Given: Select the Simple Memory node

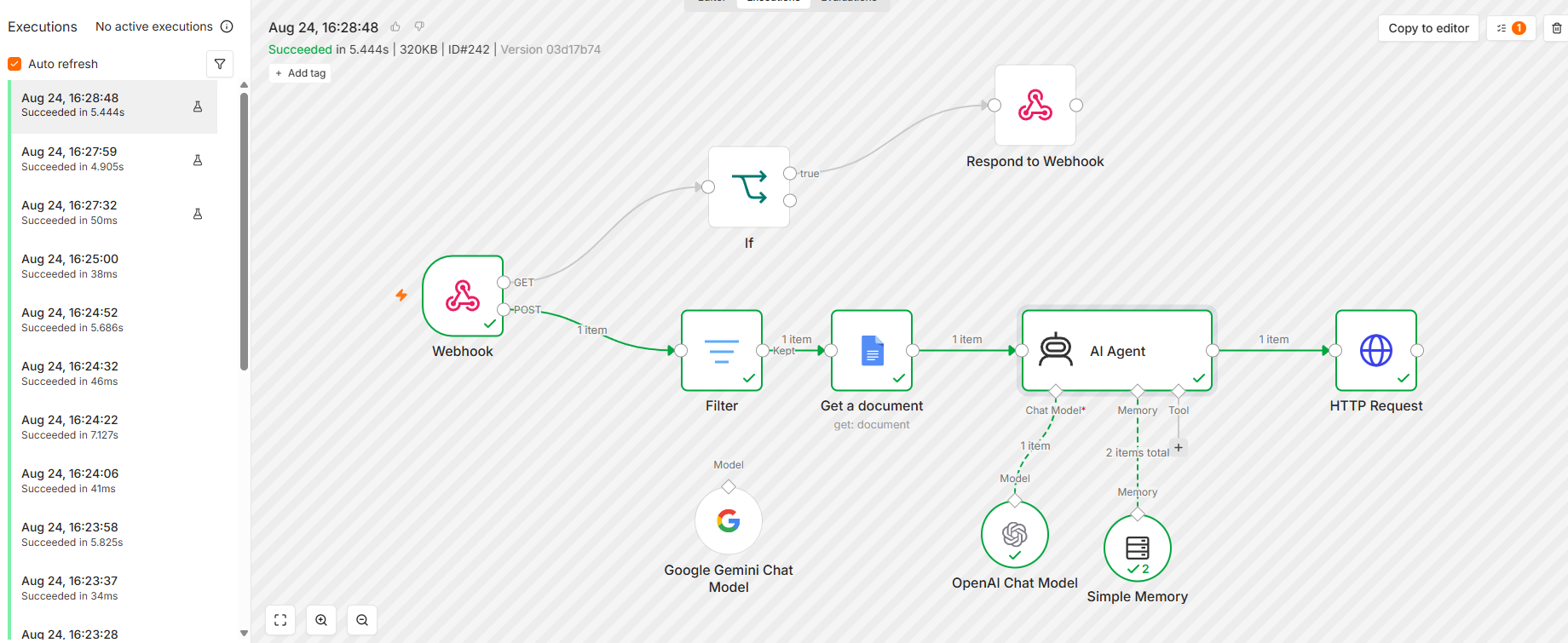Looking at the screenshot, I should [1138, 548].
